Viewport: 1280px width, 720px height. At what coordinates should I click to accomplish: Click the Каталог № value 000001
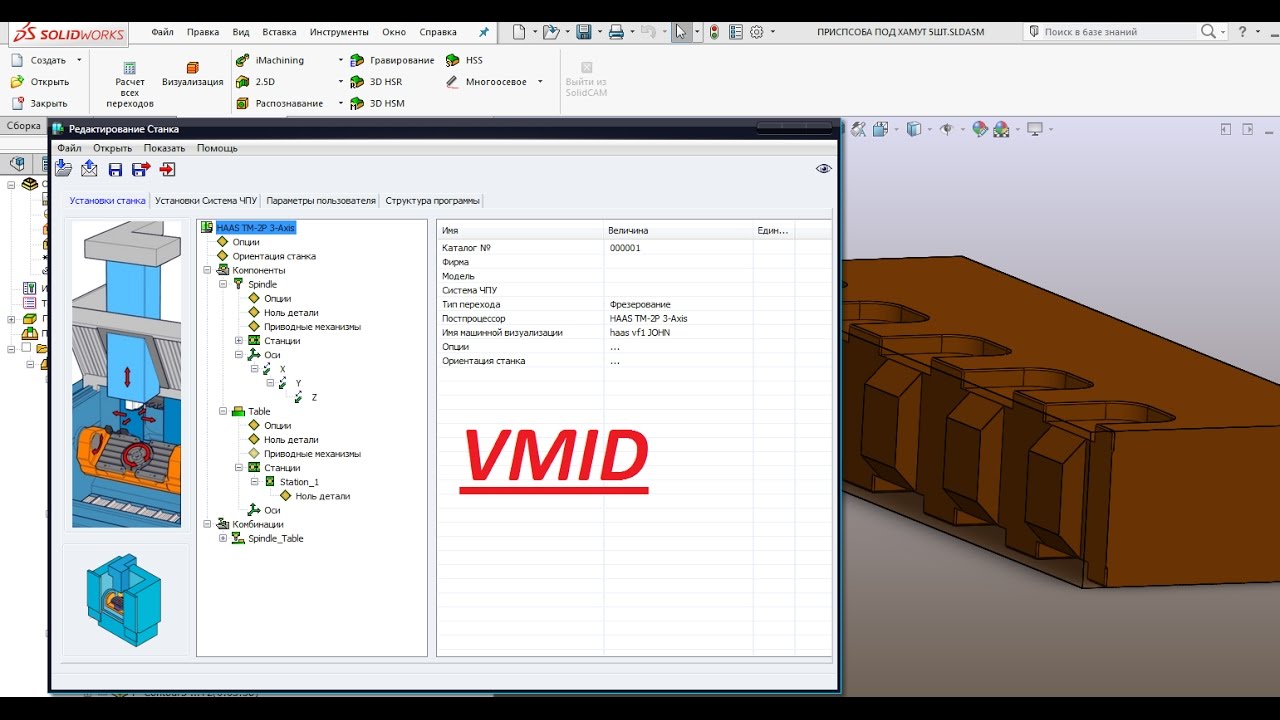[625, 248]
